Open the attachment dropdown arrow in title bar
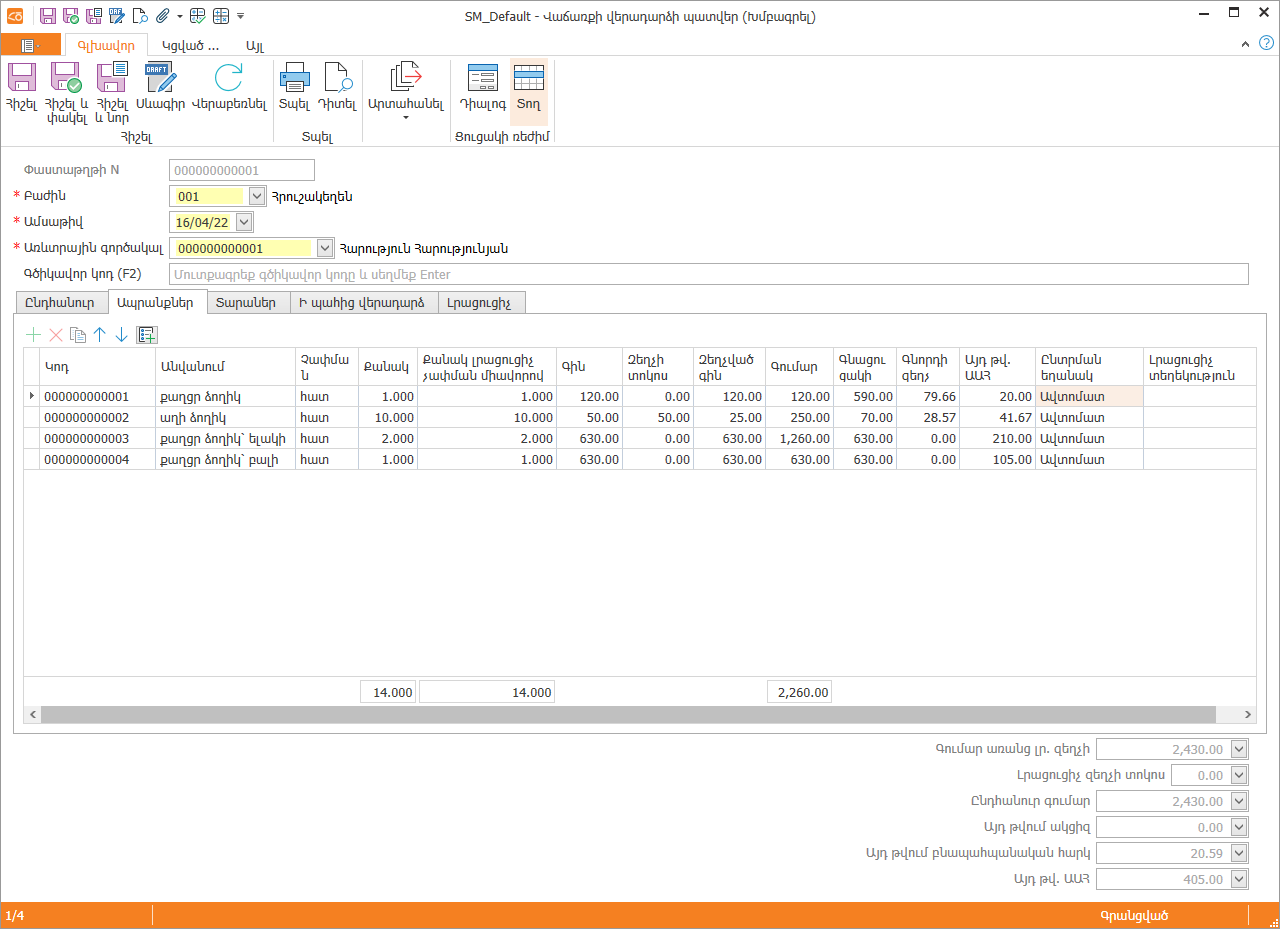Viewport: 1280px width, 929px height. (179, 16)
